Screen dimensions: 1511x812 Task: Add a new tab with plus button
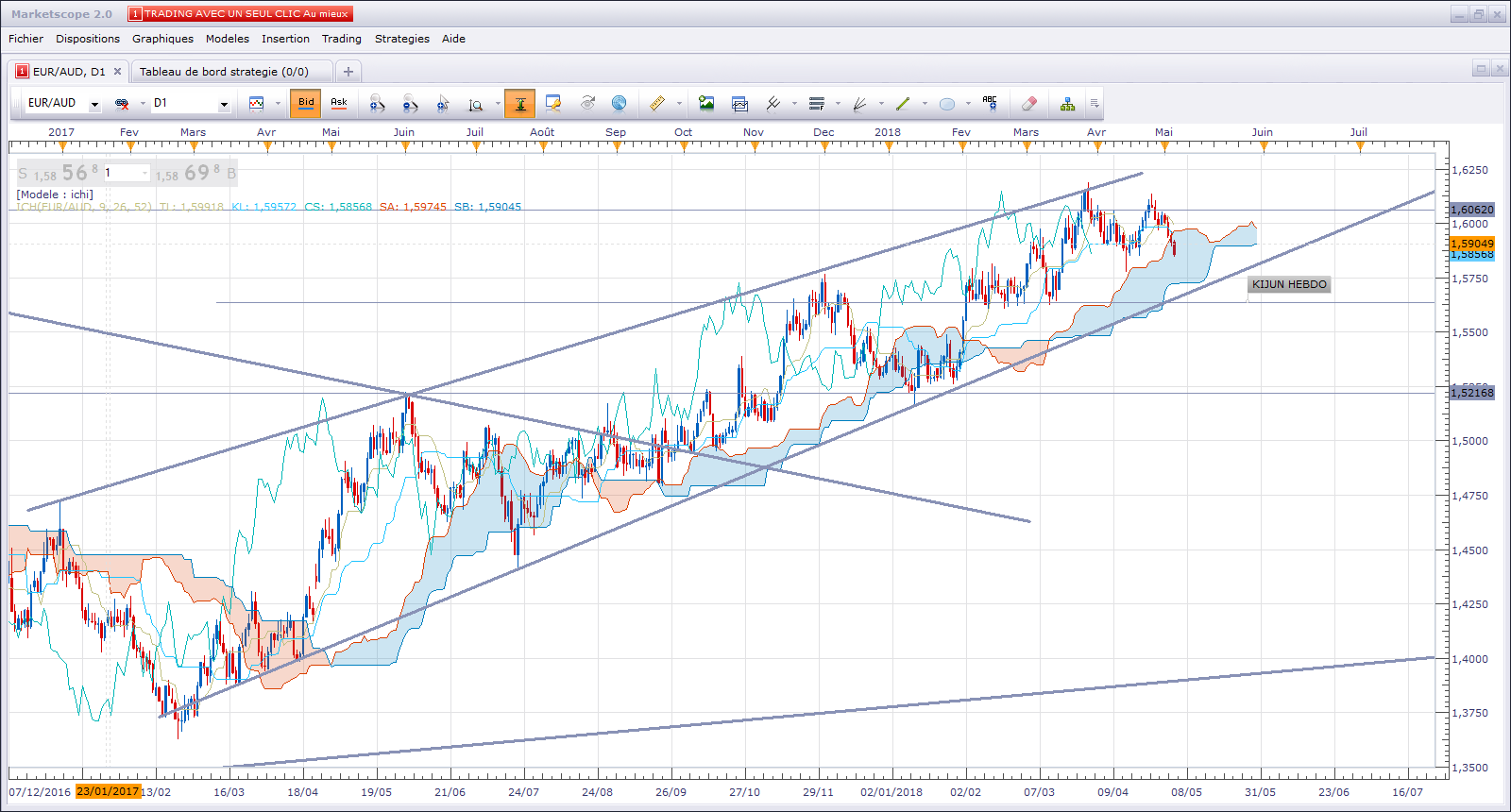pyautogui.click(x=348, y=72)
